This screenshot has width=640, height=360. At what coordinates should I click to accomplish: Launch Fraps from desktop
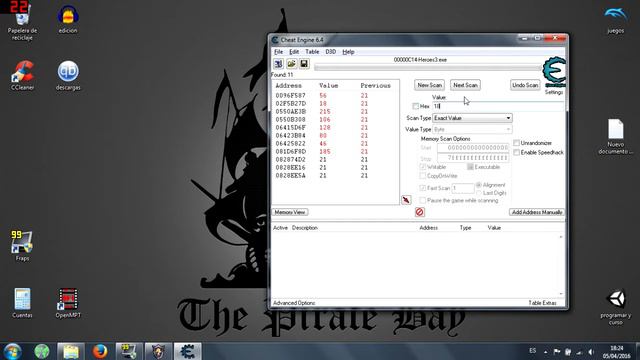pyautogui.click(x=22, y=246)
